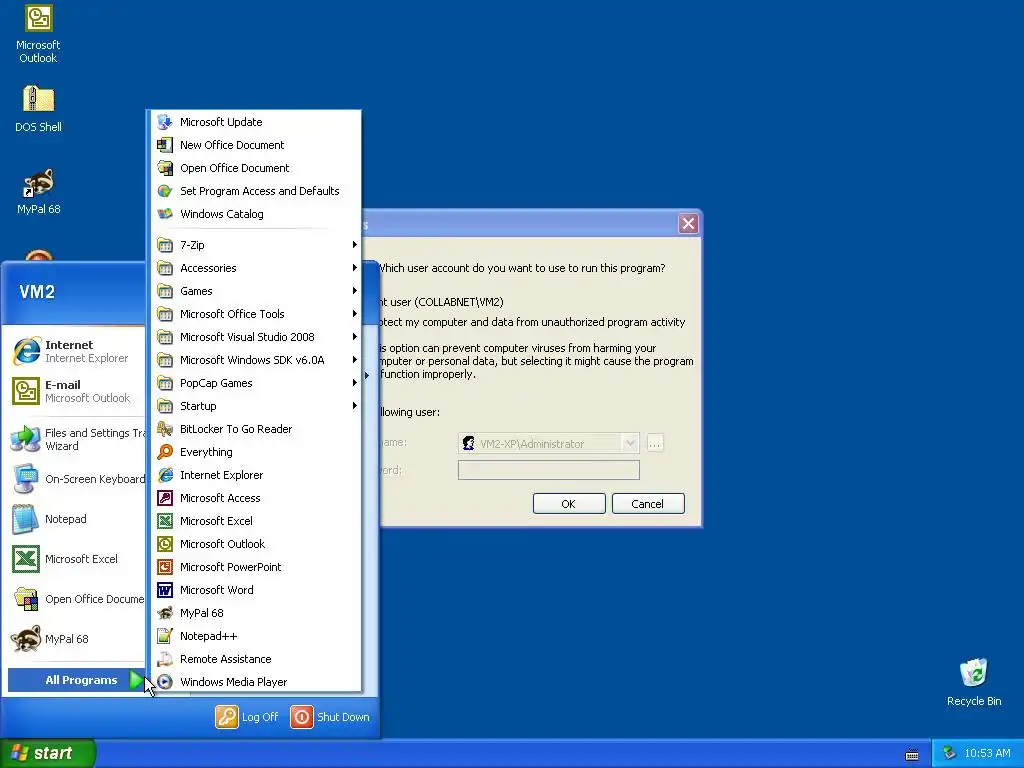Click the MyPal 68 icon in All Programs
The width and height of the screenshot is (1024, 768).
[x=165, y=613]
